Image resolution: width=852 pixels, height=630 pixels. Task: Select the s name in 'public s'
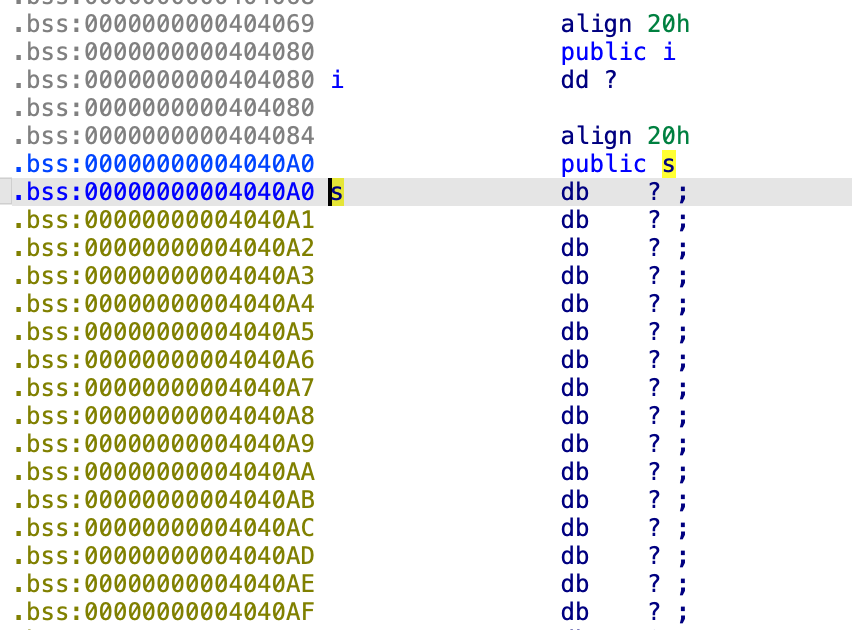coord(668,164)
